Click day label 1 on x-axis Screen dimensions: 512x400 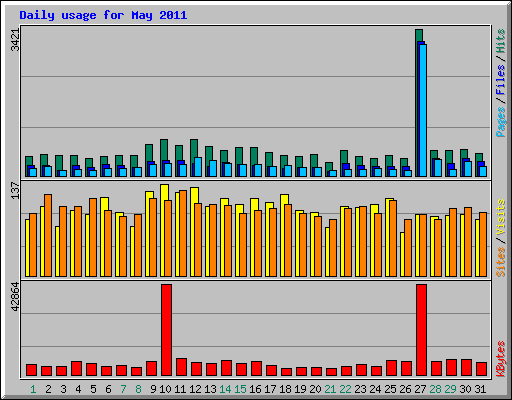pos(33,389)
